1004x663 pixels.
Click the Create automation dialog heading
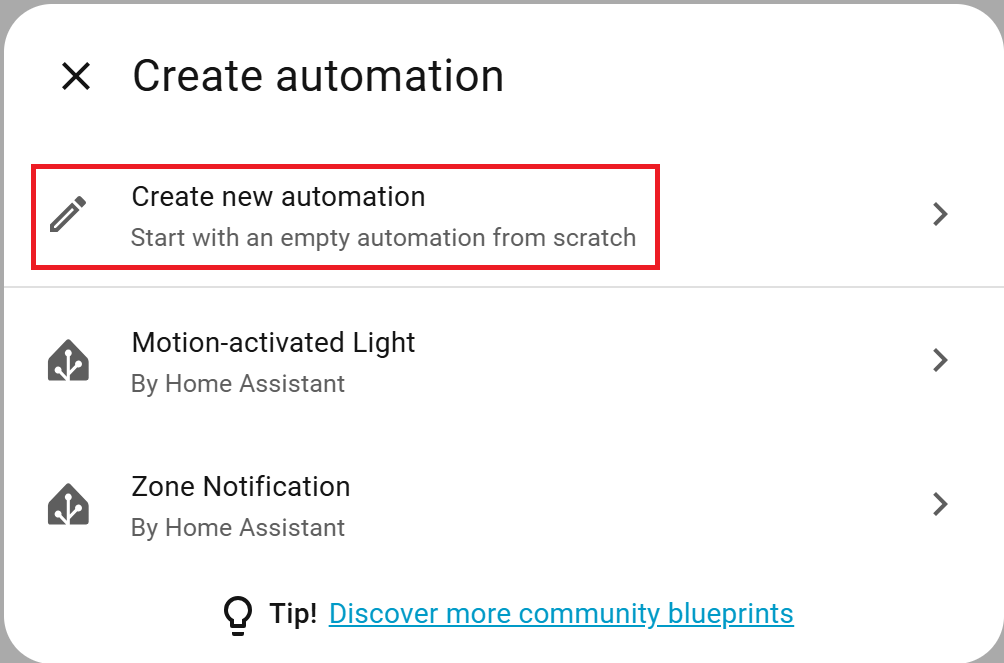coord(318,76)
